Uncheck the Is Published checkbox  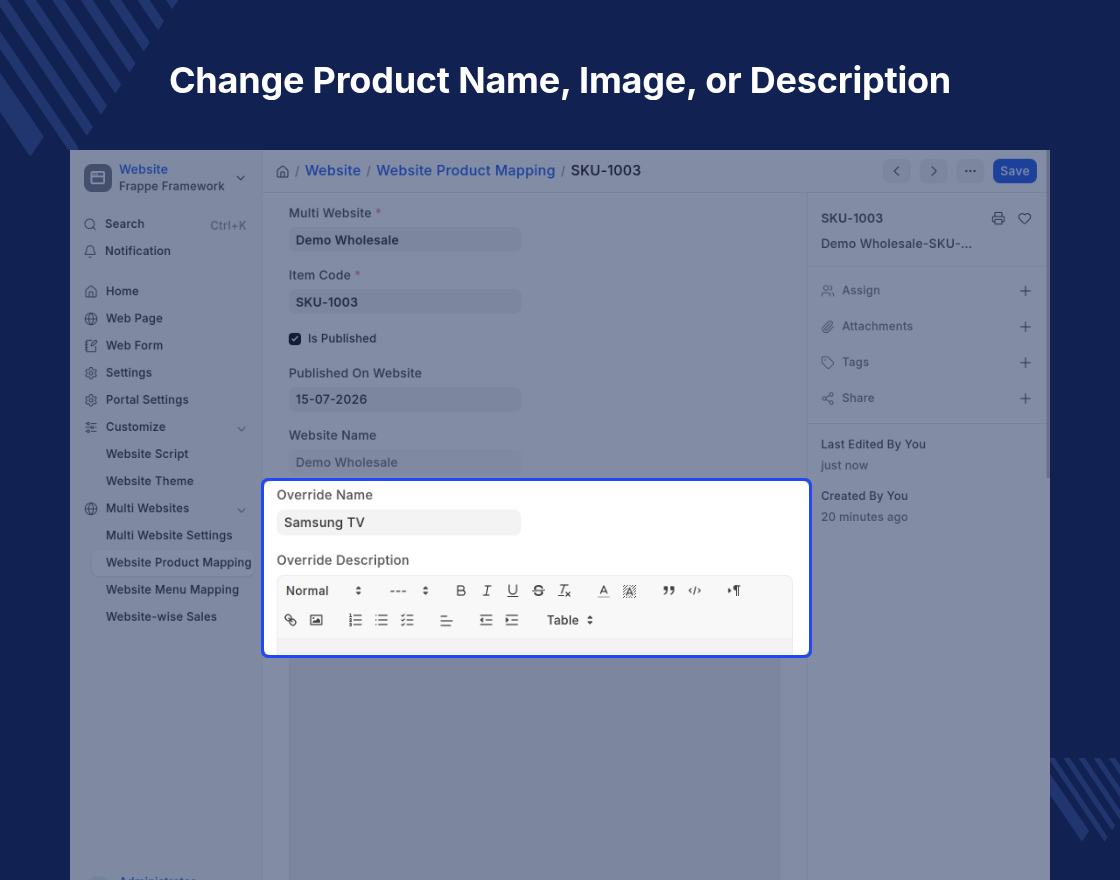click(295, 339)
